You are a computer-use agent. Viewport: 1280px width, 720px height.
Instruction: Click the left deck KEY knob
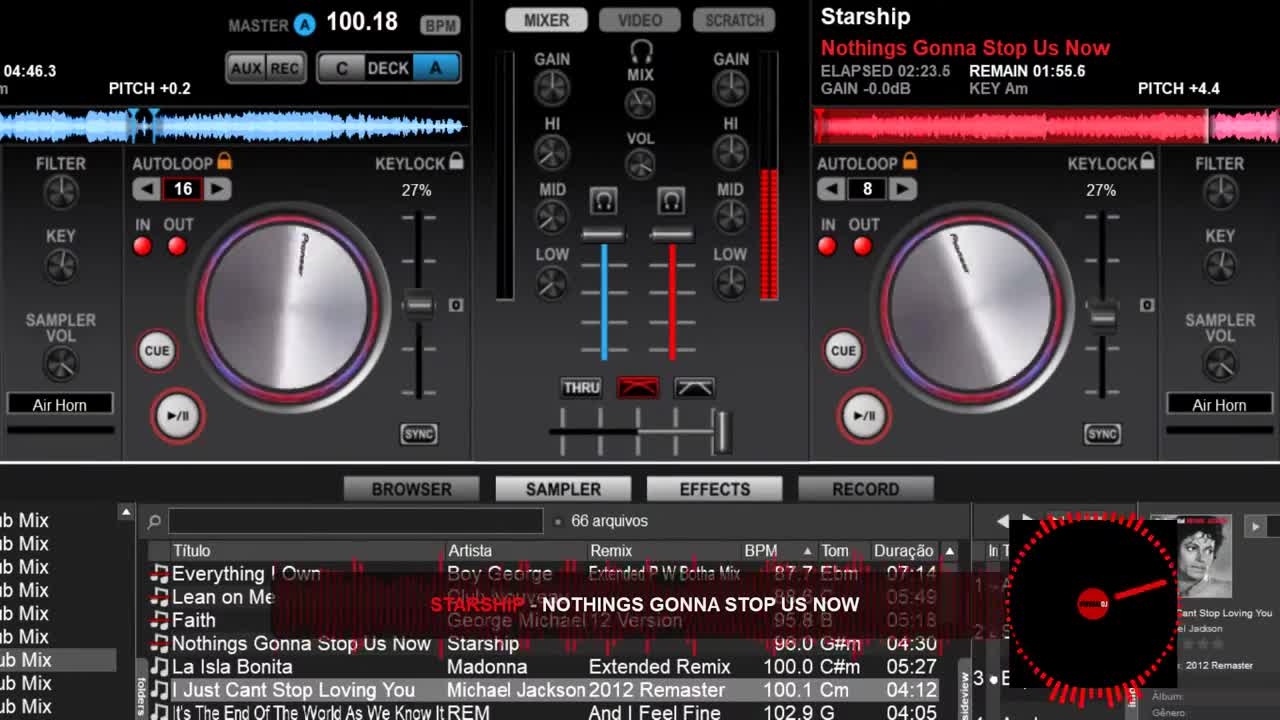pos(61,266)
